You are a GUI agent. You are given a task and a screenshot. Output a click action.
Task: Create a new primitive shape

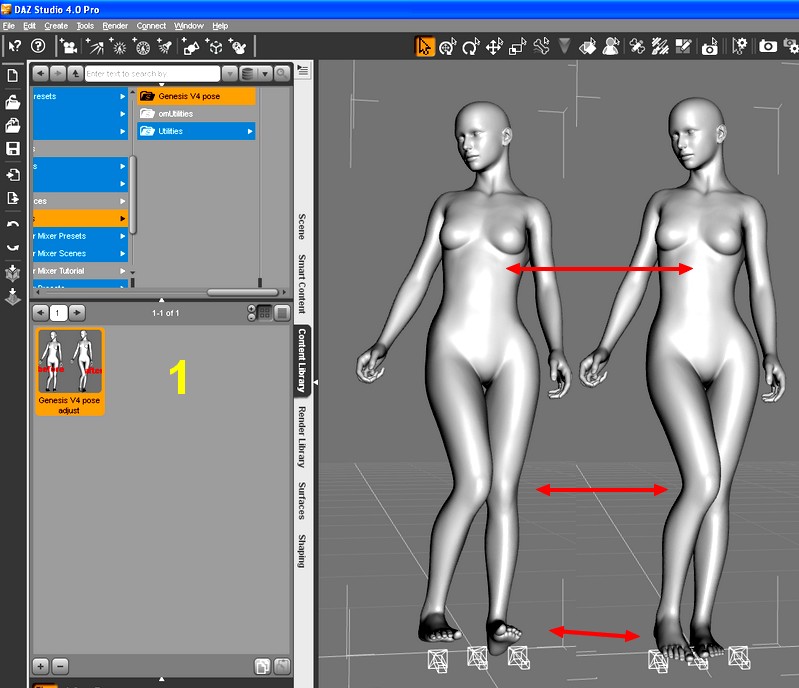[x=191, y=46]
